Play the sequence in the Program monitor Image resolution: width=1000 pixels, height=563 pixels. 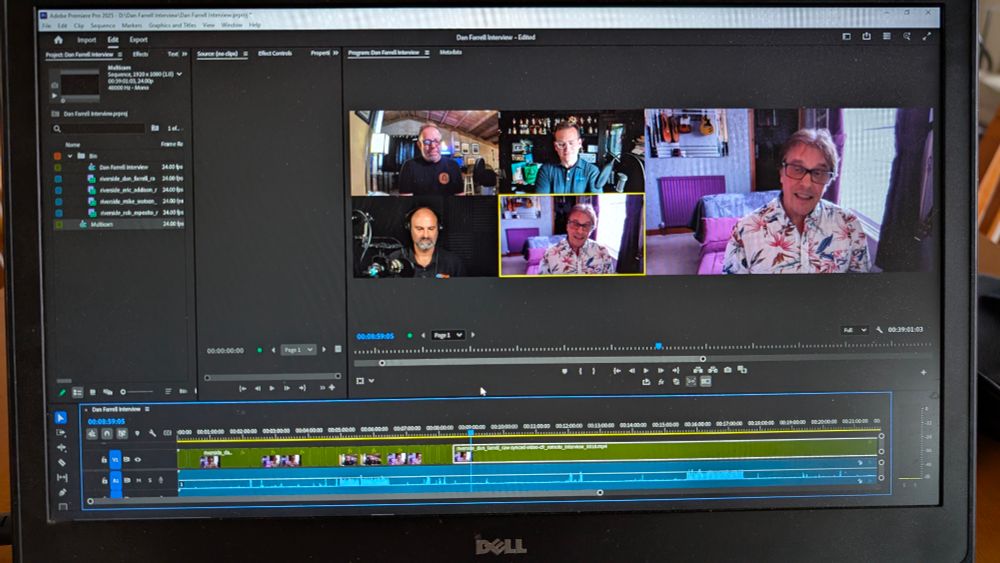(x=646, y=370)
